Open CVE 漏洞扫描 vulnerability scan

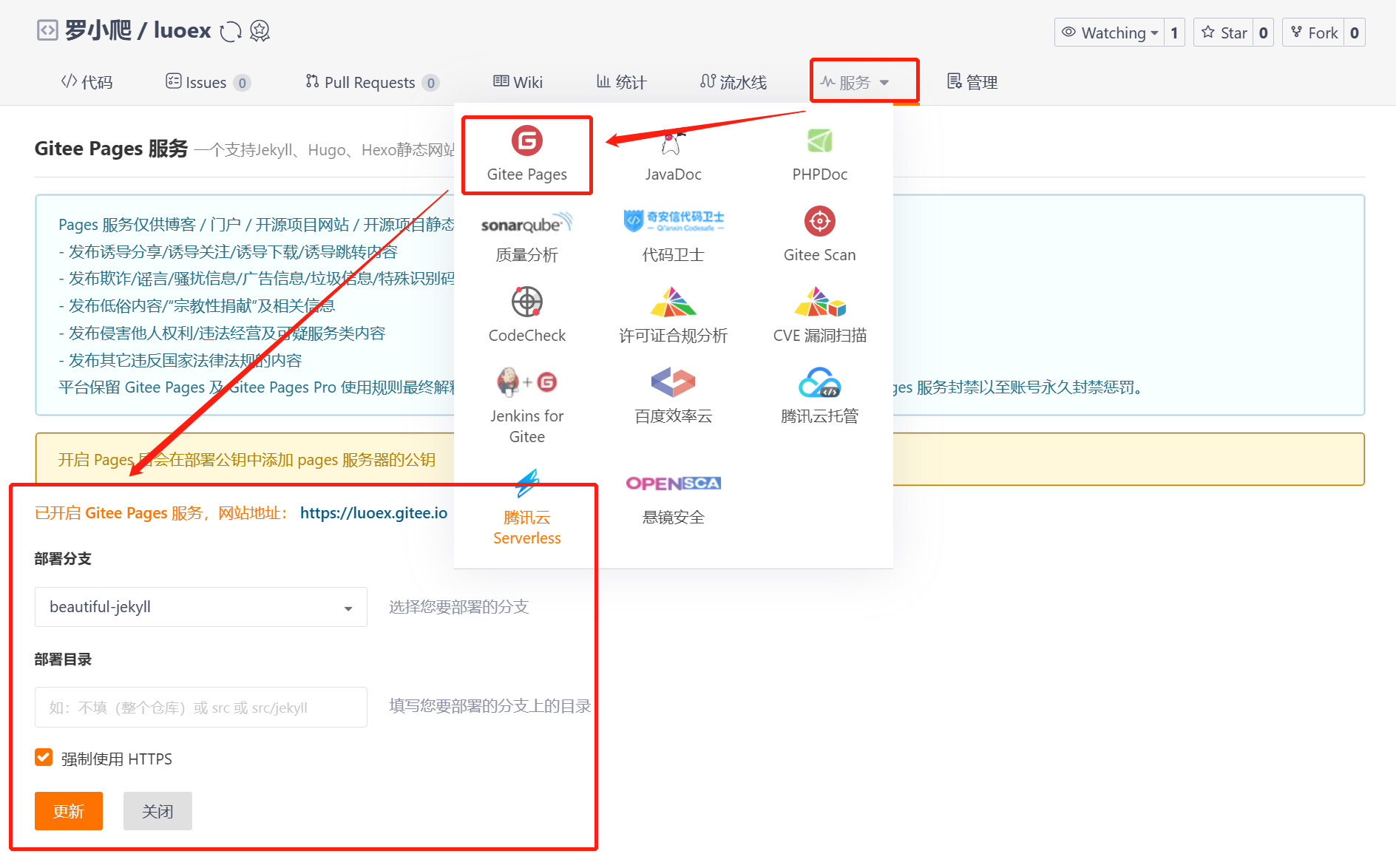click(819, 316)
